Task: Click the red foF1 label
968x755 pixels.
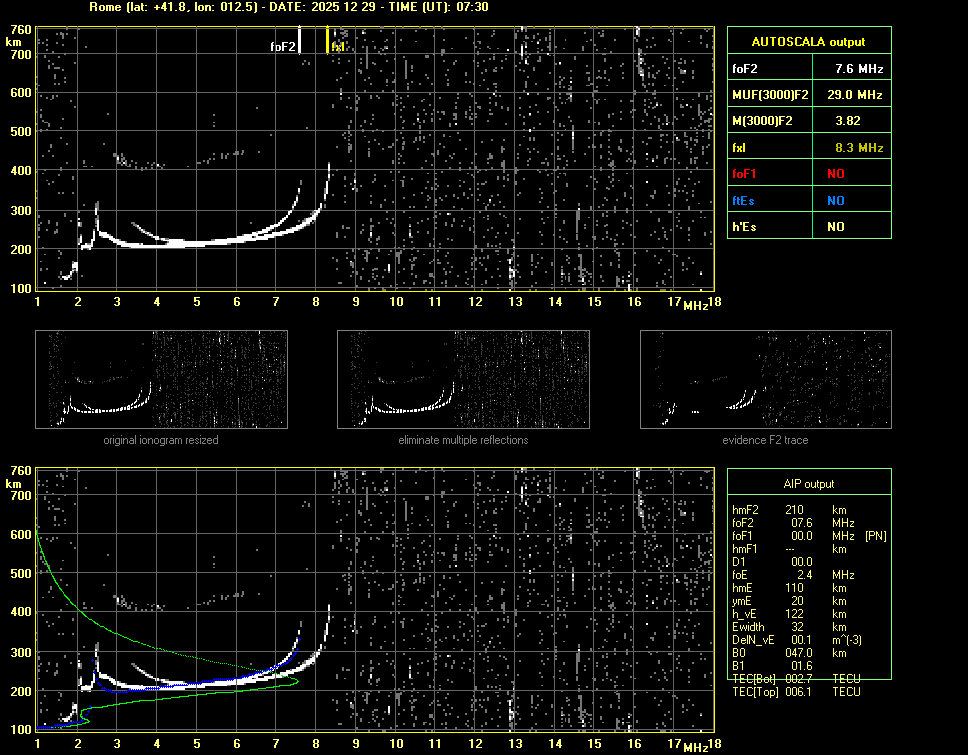Action: pos(745,174)
